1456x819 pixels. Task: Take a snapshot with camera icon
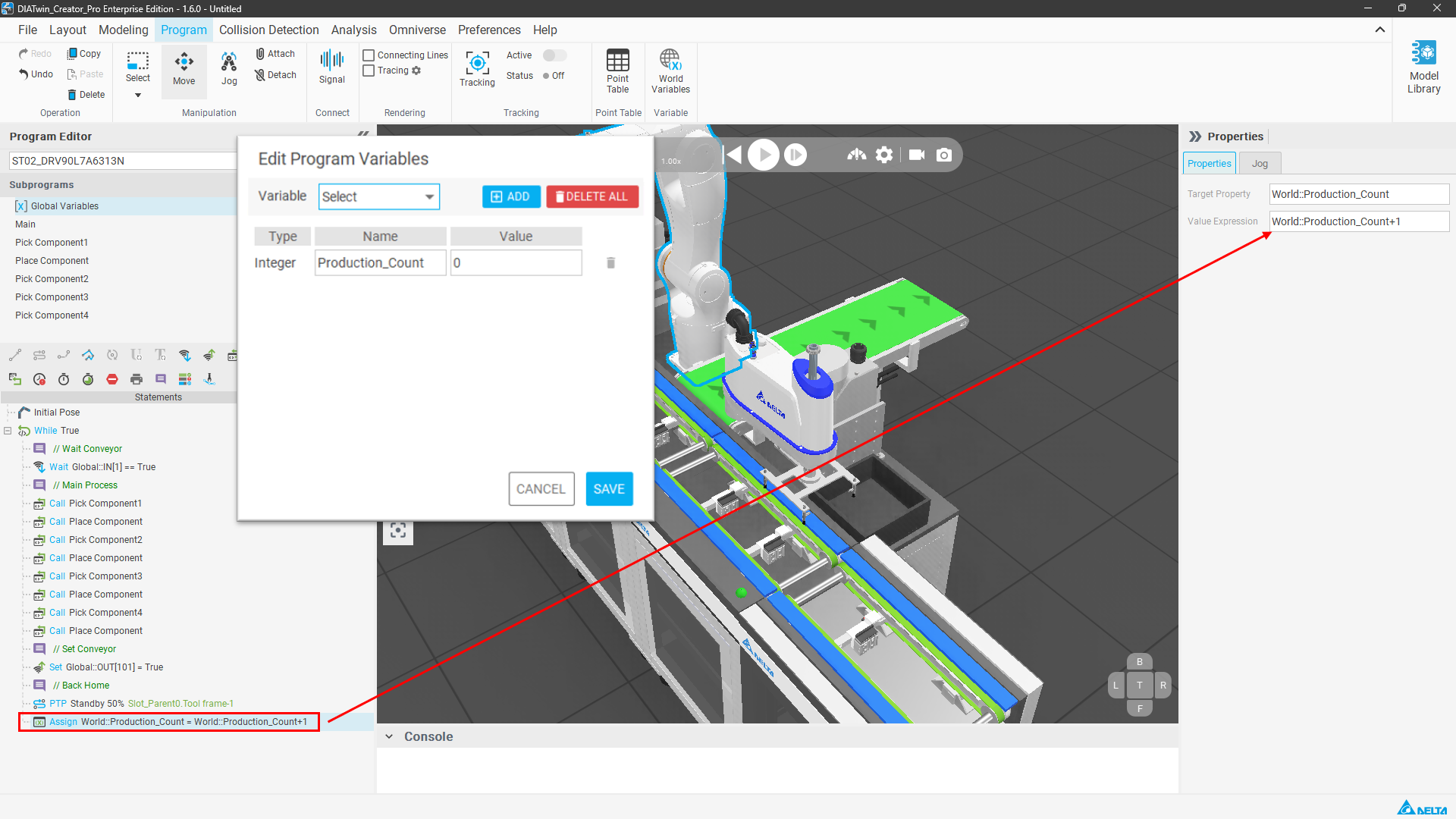pos(944,155)
